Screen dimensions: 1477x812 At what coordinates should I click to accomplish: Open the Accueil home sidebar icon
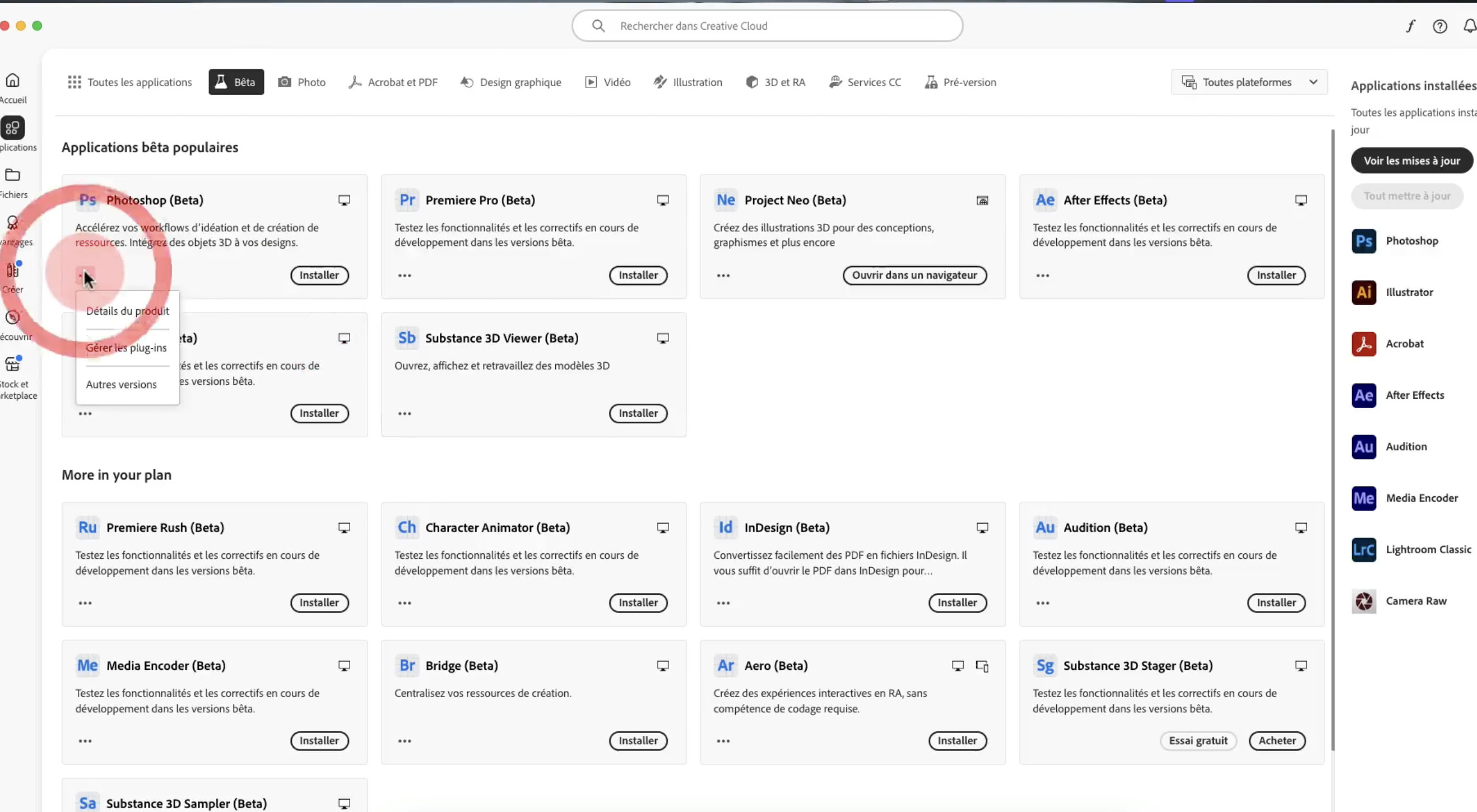pyautogui.click(x=13, y=81)
